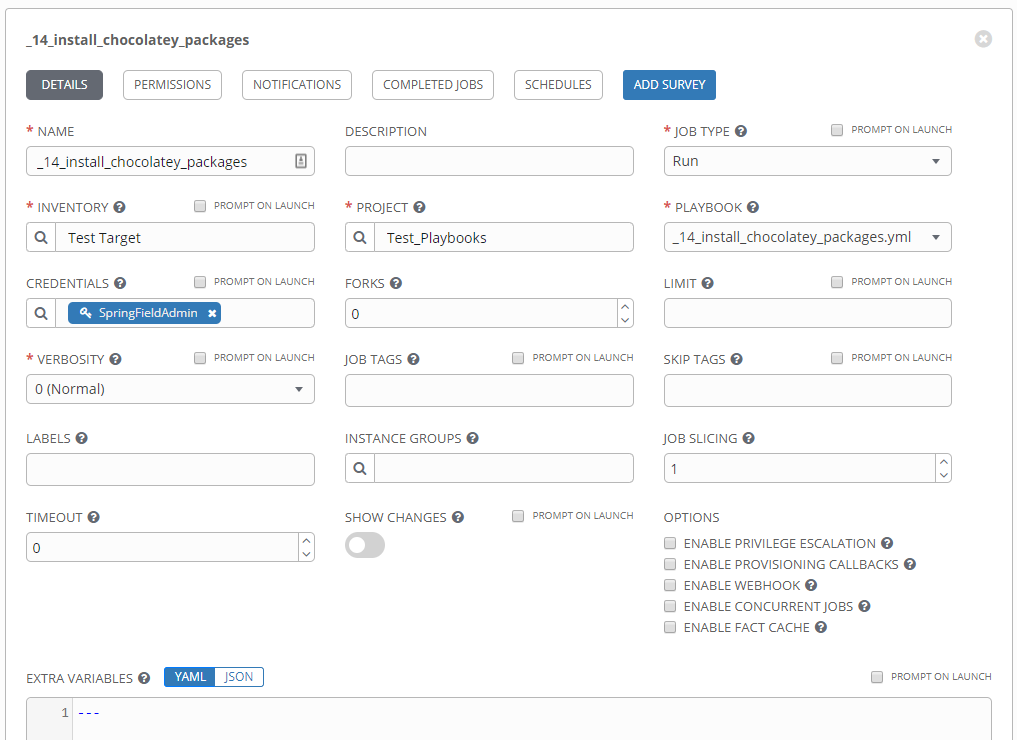This screenshot has width=1017, height=740.
Task: Switch to the Details tab
Action: [x=64, y=85]
